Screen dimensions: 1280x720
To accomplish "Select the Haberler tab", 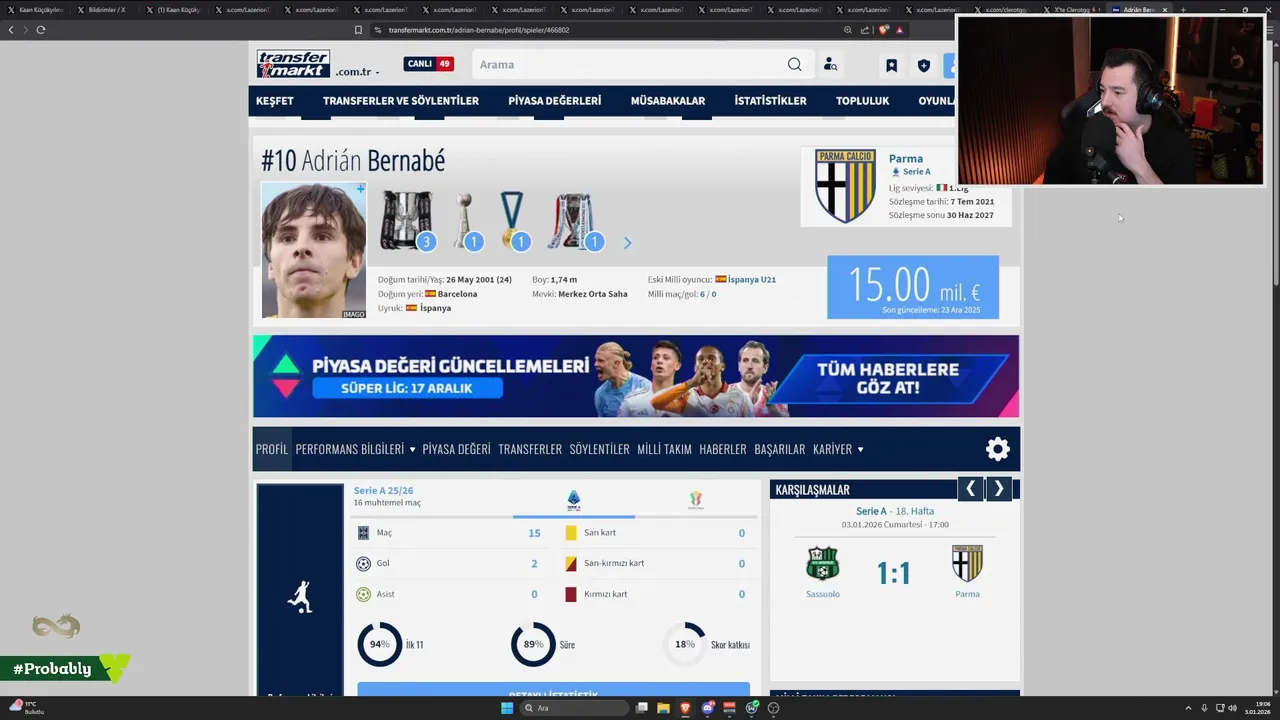I will (723, 449).
